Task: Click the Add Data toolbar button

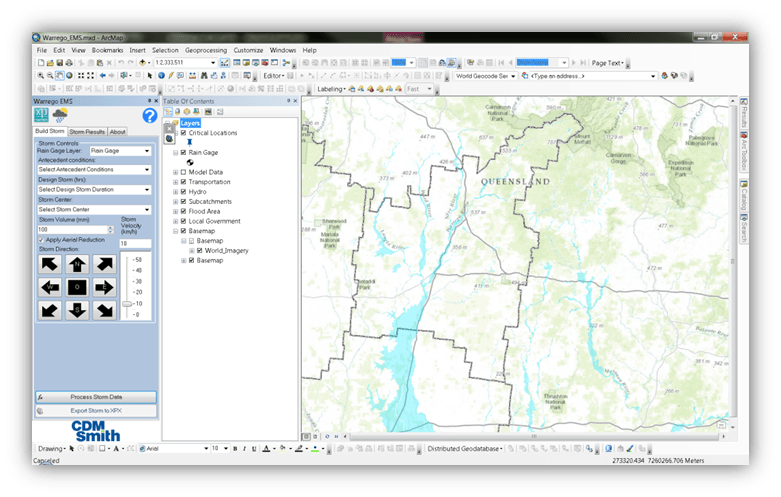Action: tap(144, 62)
